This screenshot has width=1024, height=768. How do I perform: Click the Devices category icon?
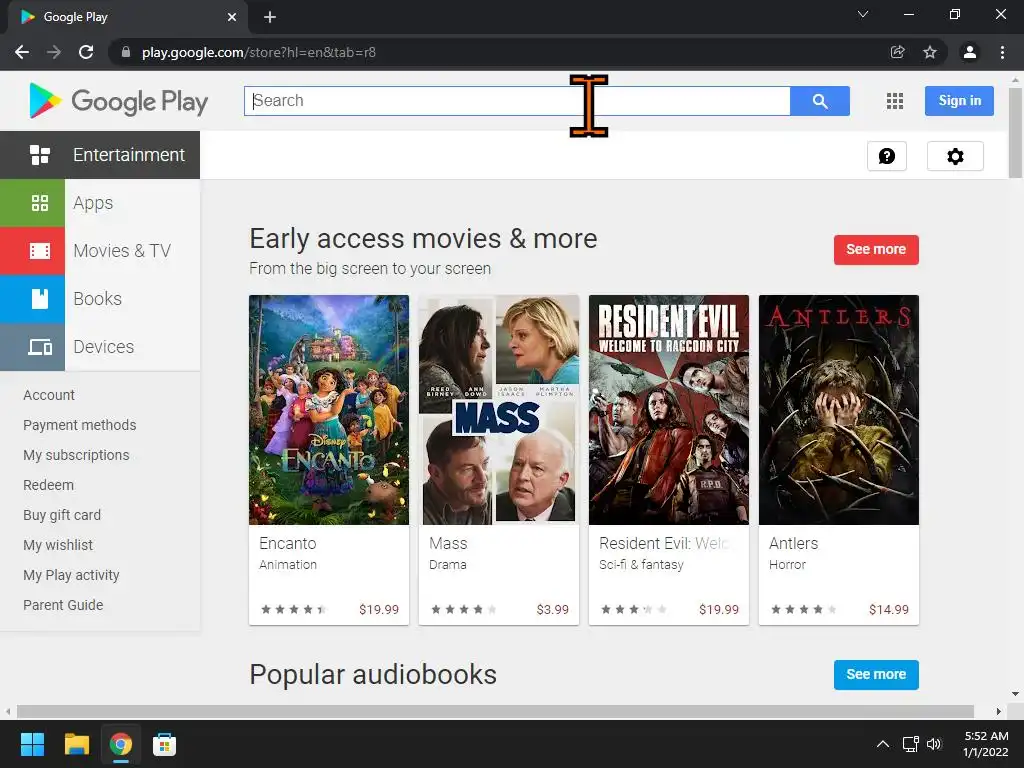(x=40, y=347)
